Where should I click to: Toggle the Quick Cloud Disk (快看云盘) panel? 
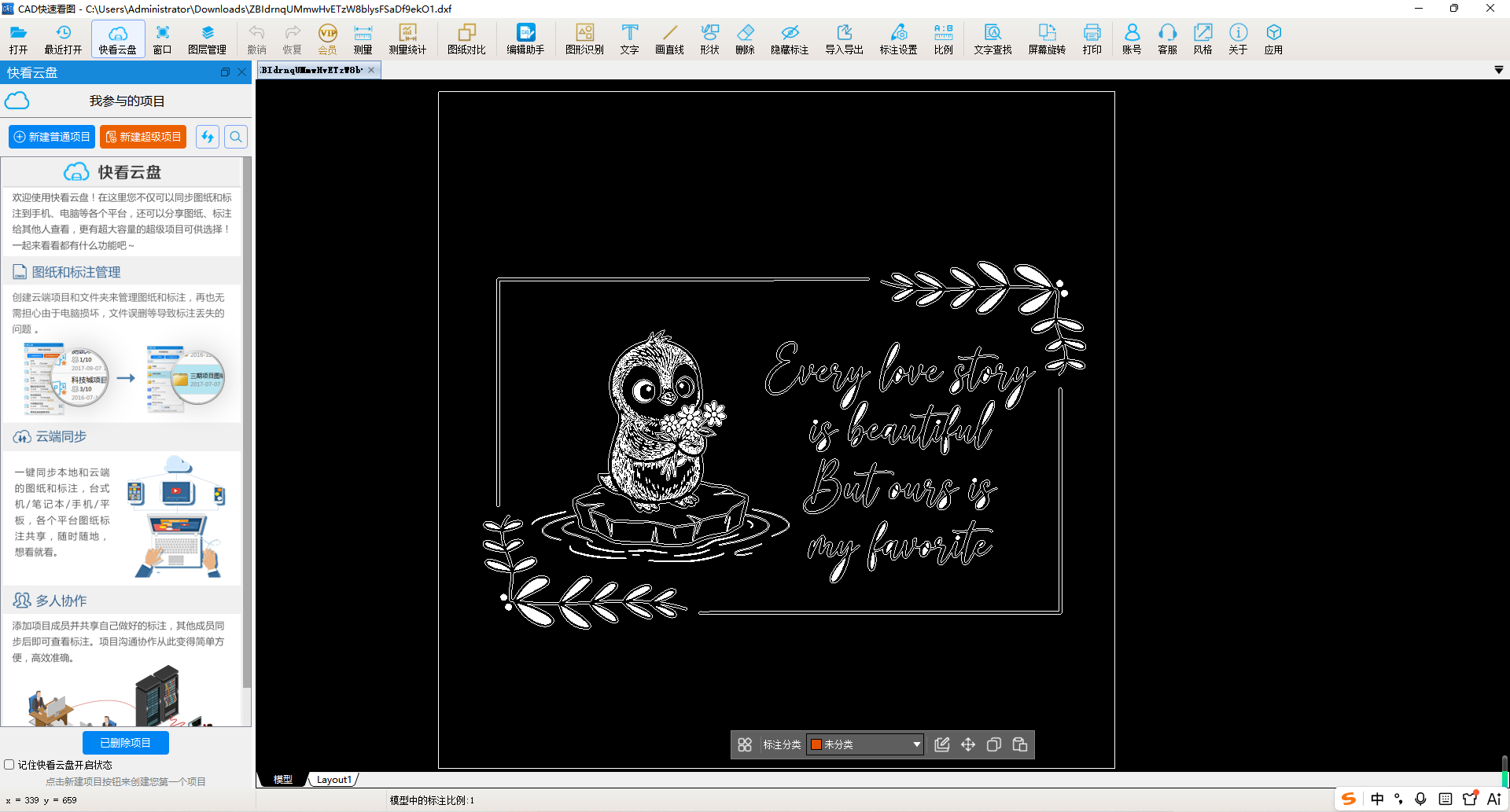coord(118,39)
